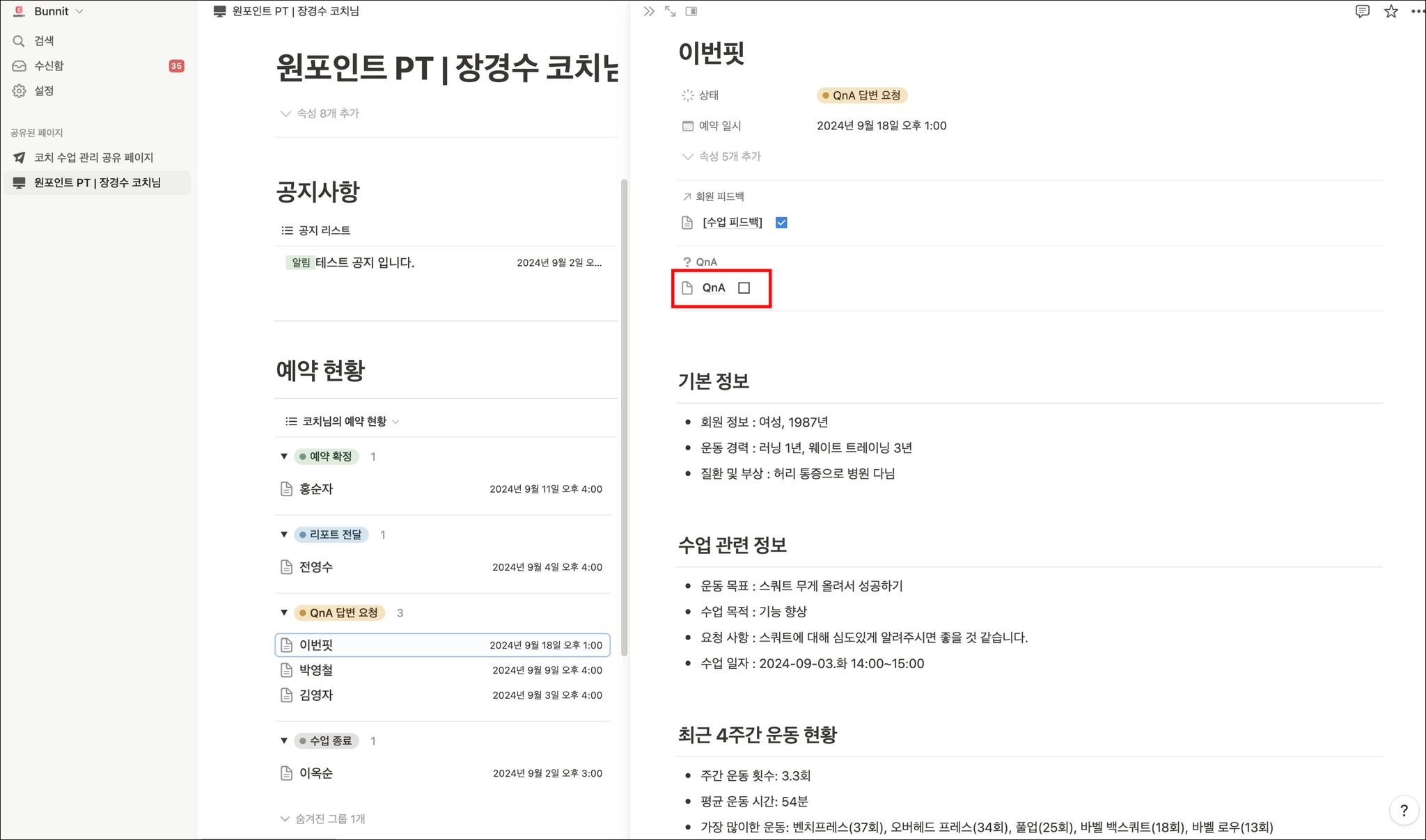This screenshot has width=1426, height=840.
Task: Close side peek with double chevron icon
Action: point(649,11)
